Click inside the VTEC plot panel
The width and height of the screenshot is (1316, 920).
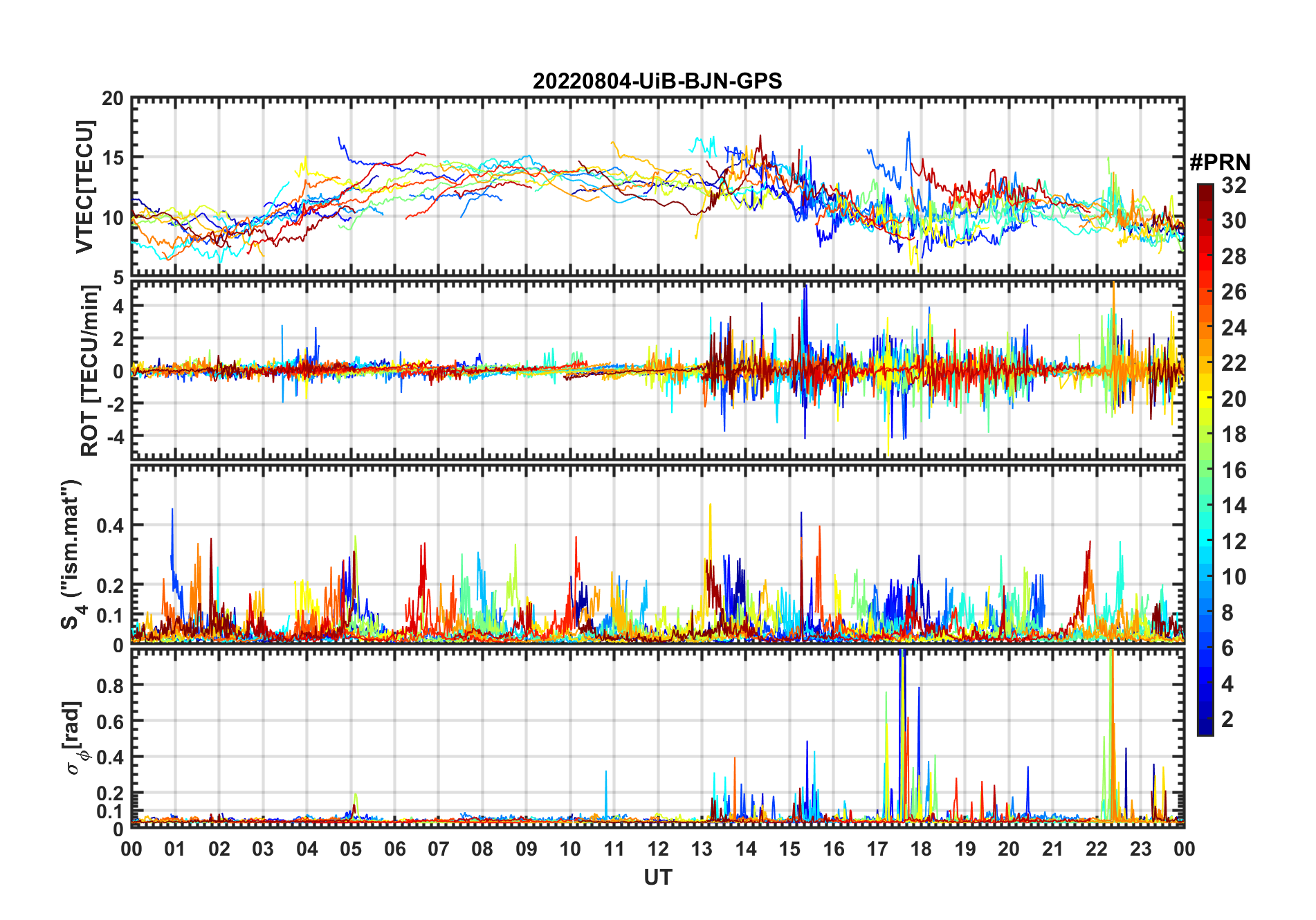(658, 187)
